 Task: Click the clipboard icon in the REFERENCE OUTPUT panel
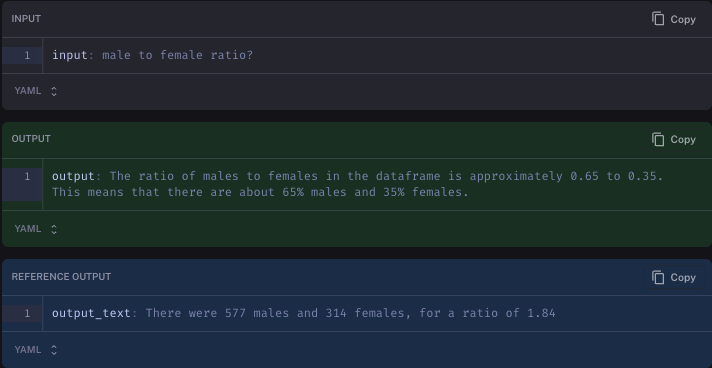[x=658, y=277]
